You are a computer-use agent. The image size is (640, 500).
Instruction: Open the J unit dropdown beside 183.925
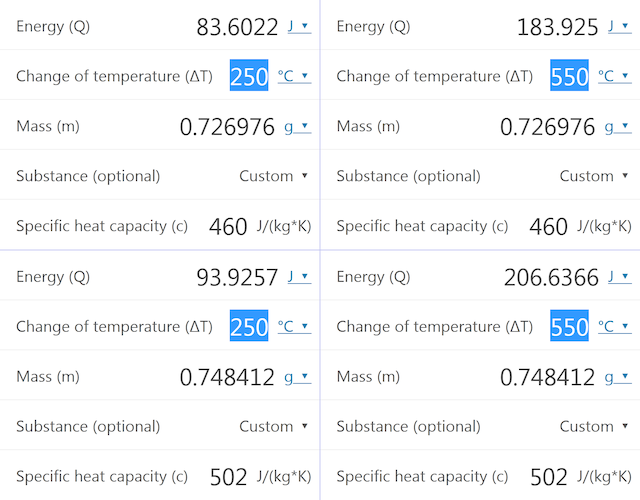tap(619, 27)
